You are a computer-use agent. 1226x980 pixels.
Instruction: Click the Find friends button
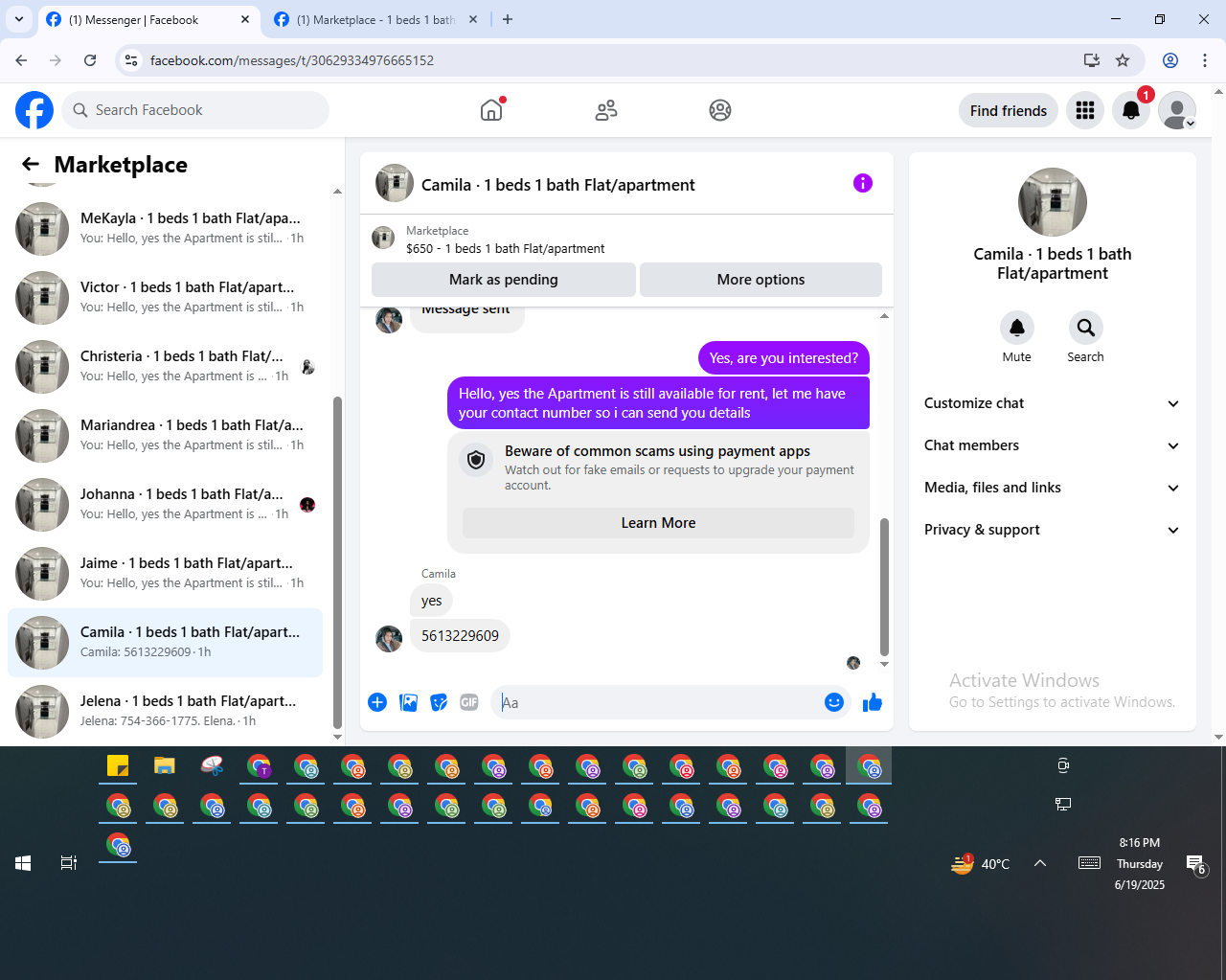coord(1009,110)
